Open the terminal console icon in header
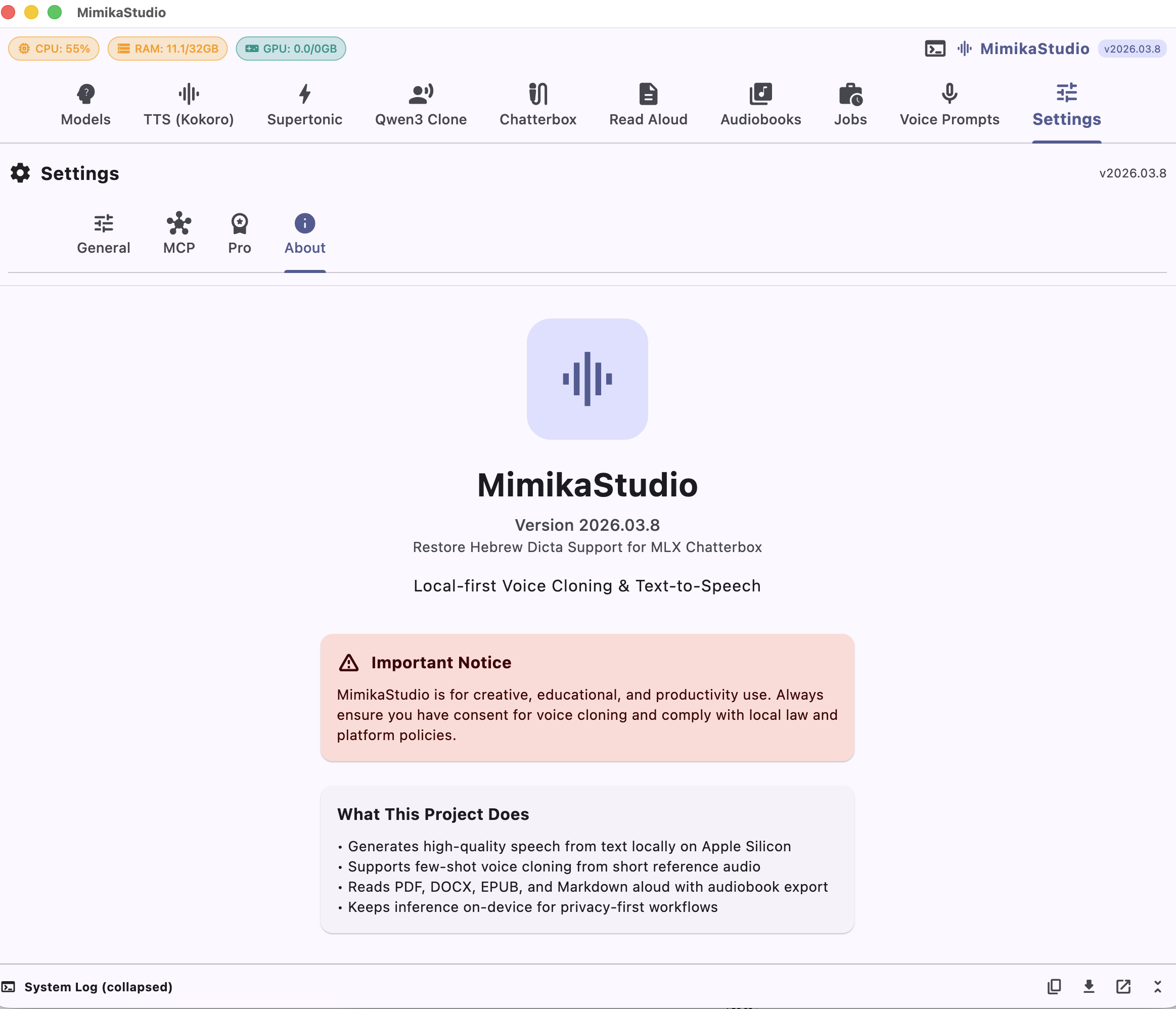This screenshot has width=1176, height=1009. point(935,49)
